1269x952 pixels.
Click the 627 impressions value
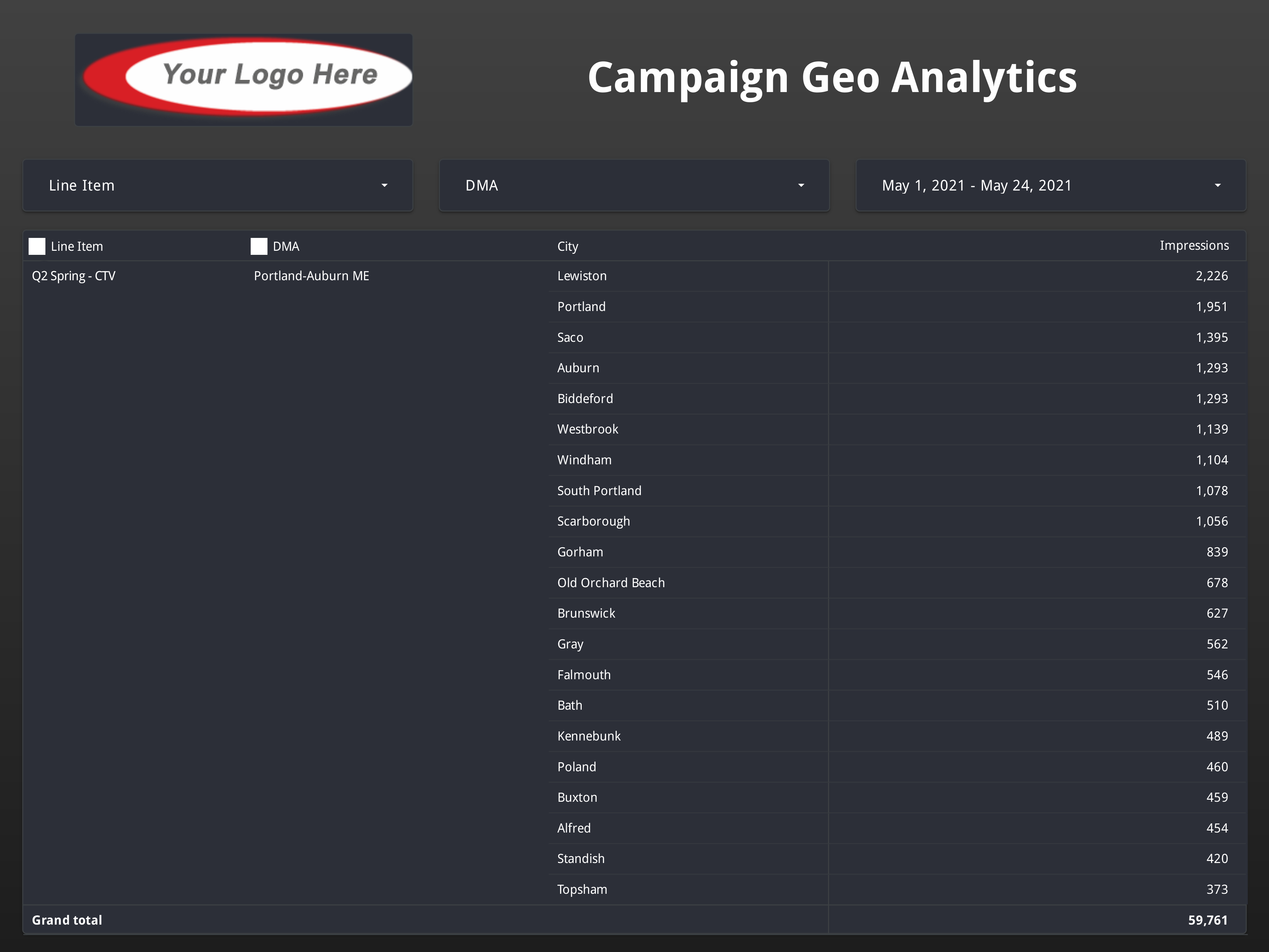(x=1217, y=614)
